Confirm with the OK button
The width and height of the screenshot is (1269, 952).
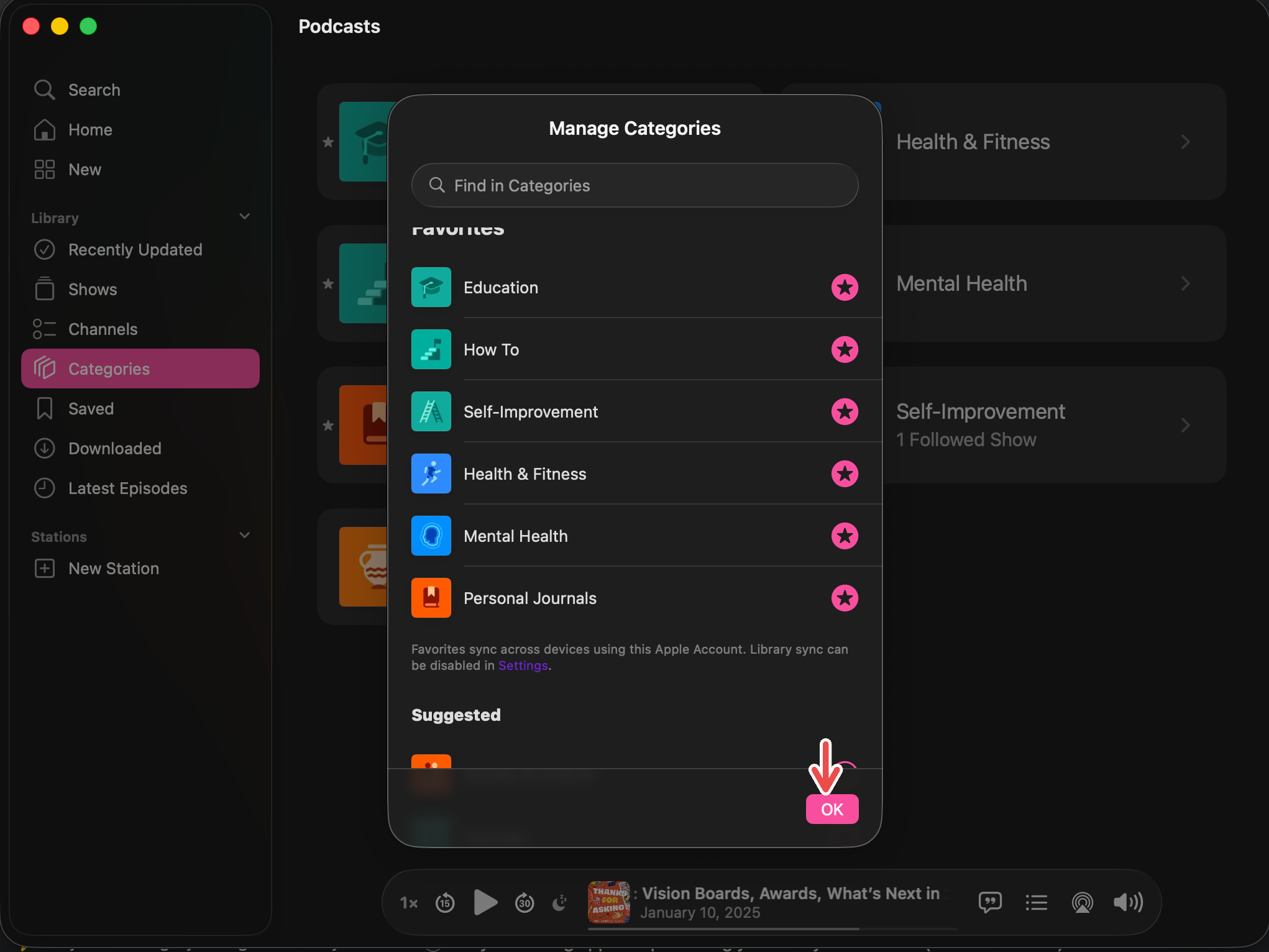[x=832, y=809]
